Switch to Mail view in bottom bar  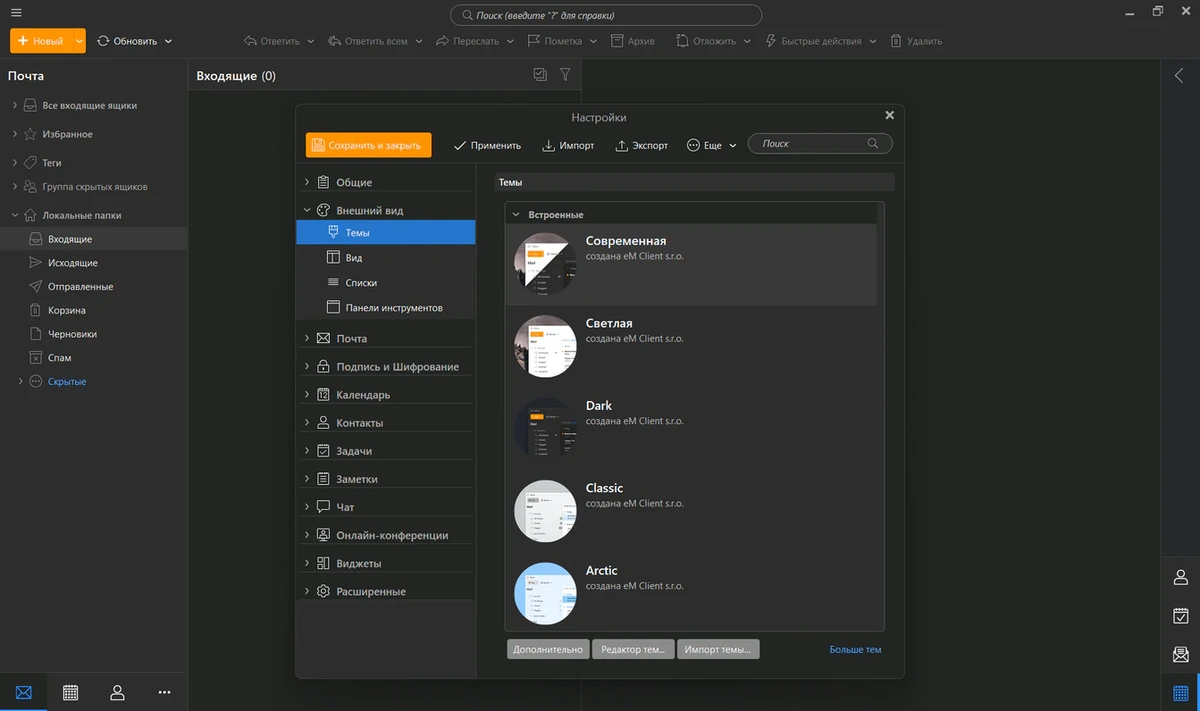[24, 692]
